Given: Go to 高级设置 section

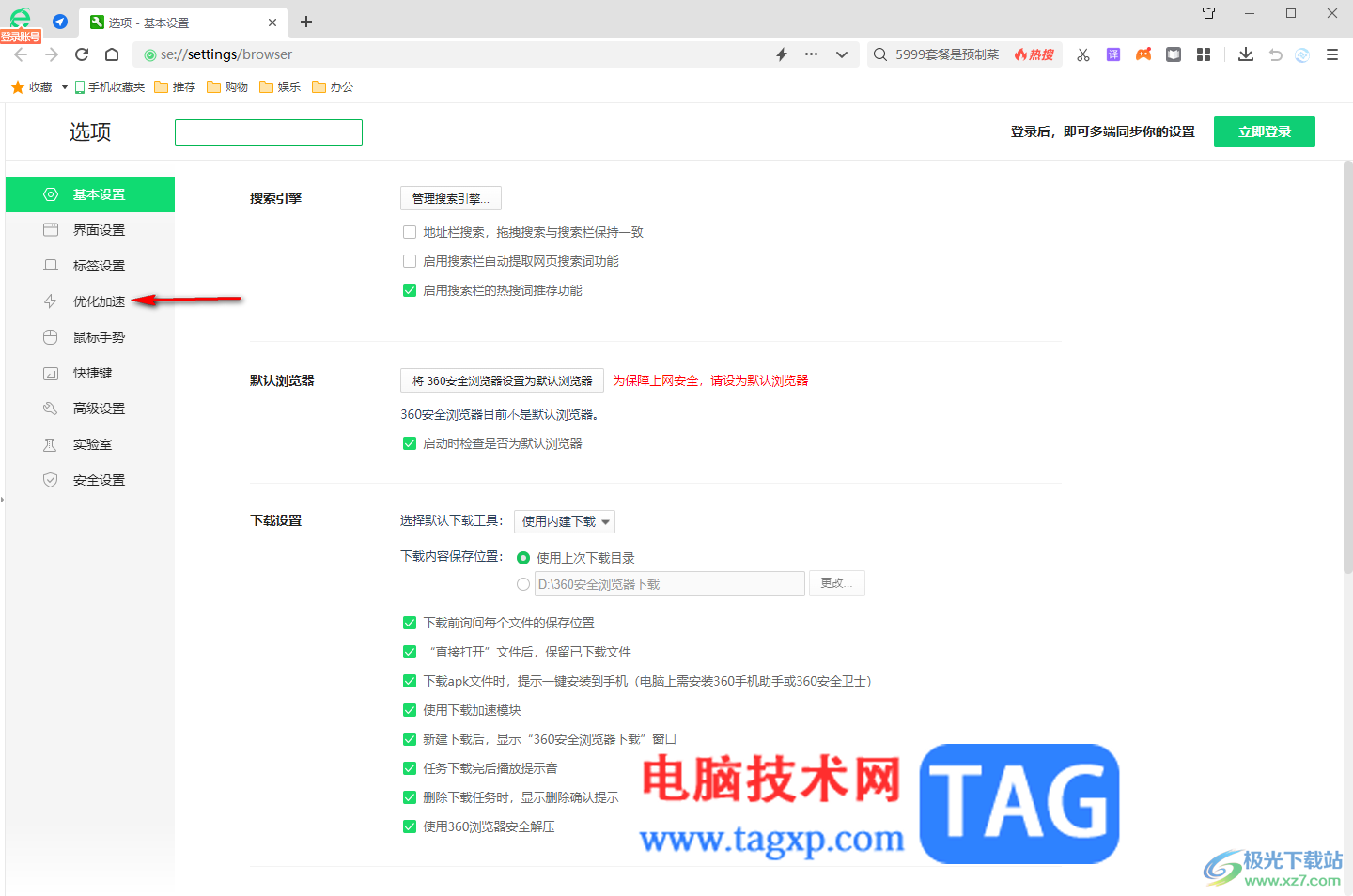Looking at the screenshot, I should [x=90, y=409].
